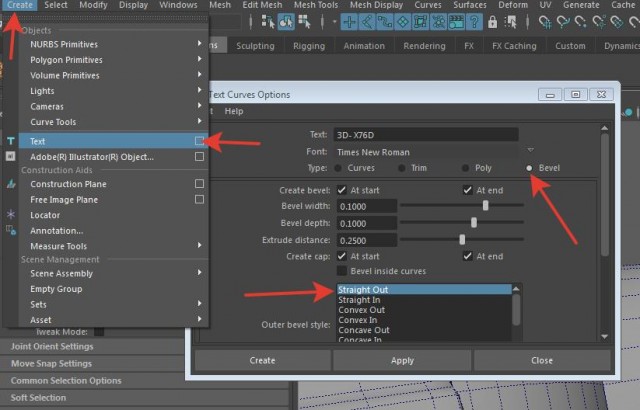Click the Construction Plane icon in menu
Screen dimensions: 640x410
[x=11, y=184]
